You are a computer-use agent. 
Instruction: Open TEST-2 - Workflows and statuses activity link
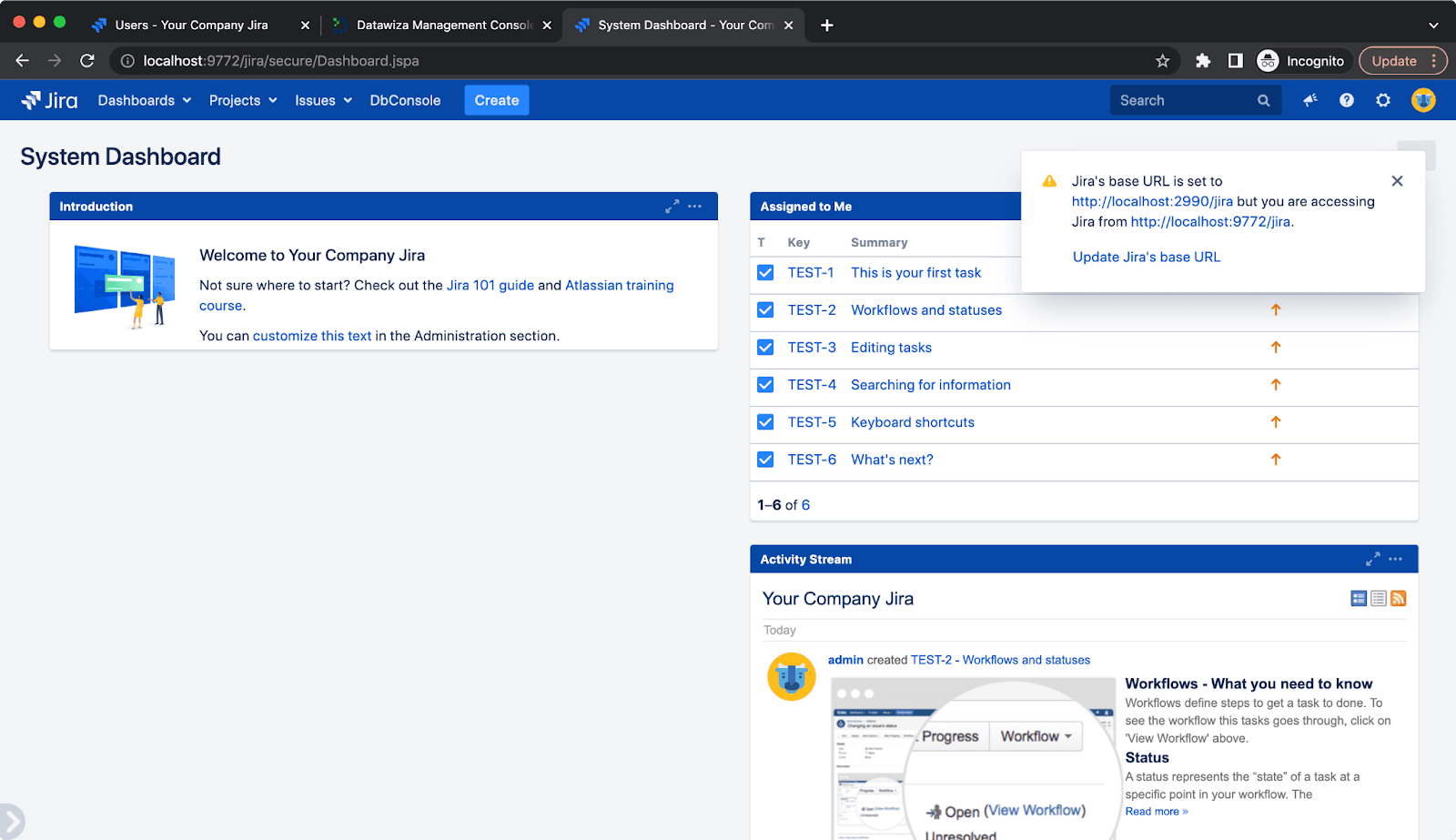1000,660
